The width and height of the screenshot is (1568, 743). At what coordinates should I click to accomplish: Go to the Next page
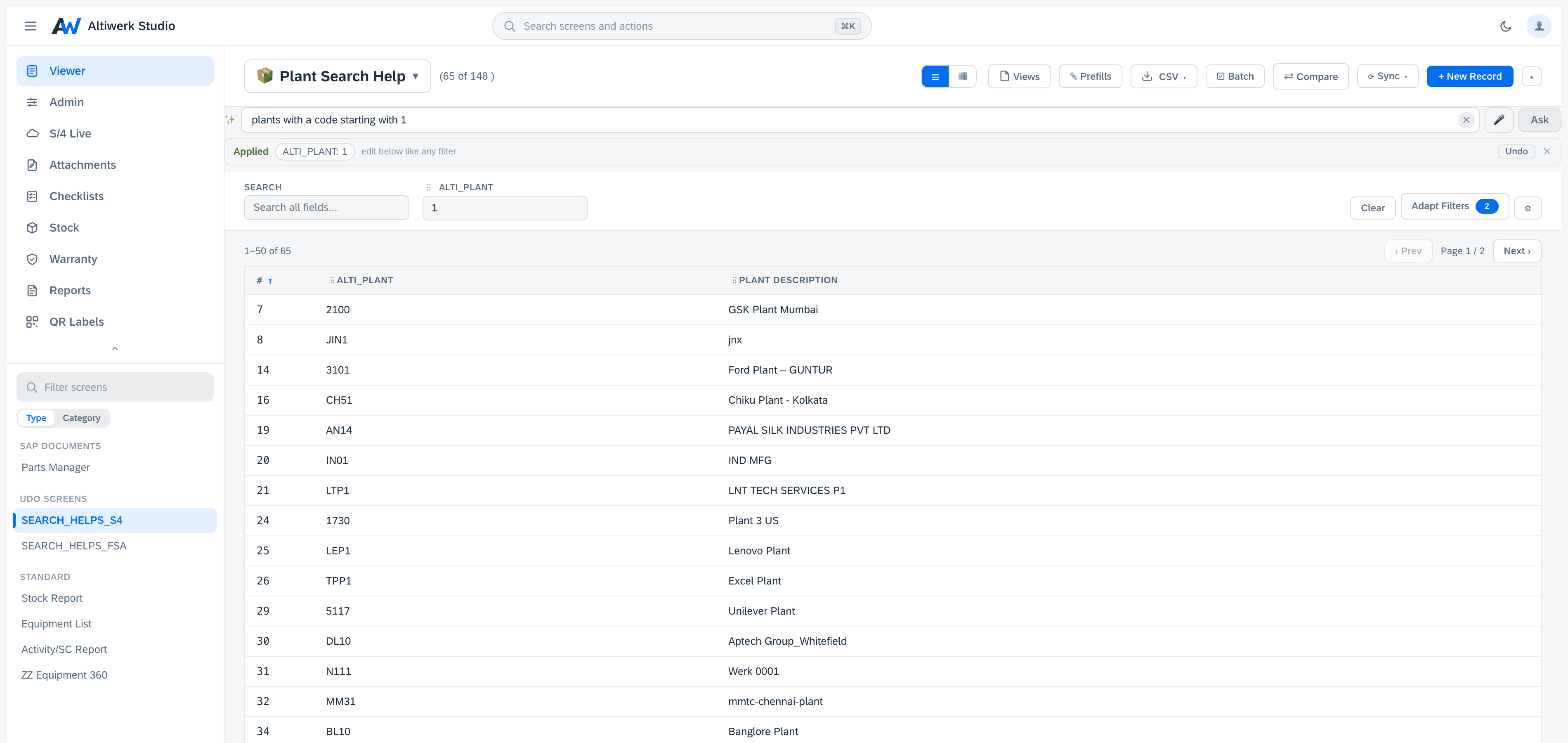(1517, 251)
